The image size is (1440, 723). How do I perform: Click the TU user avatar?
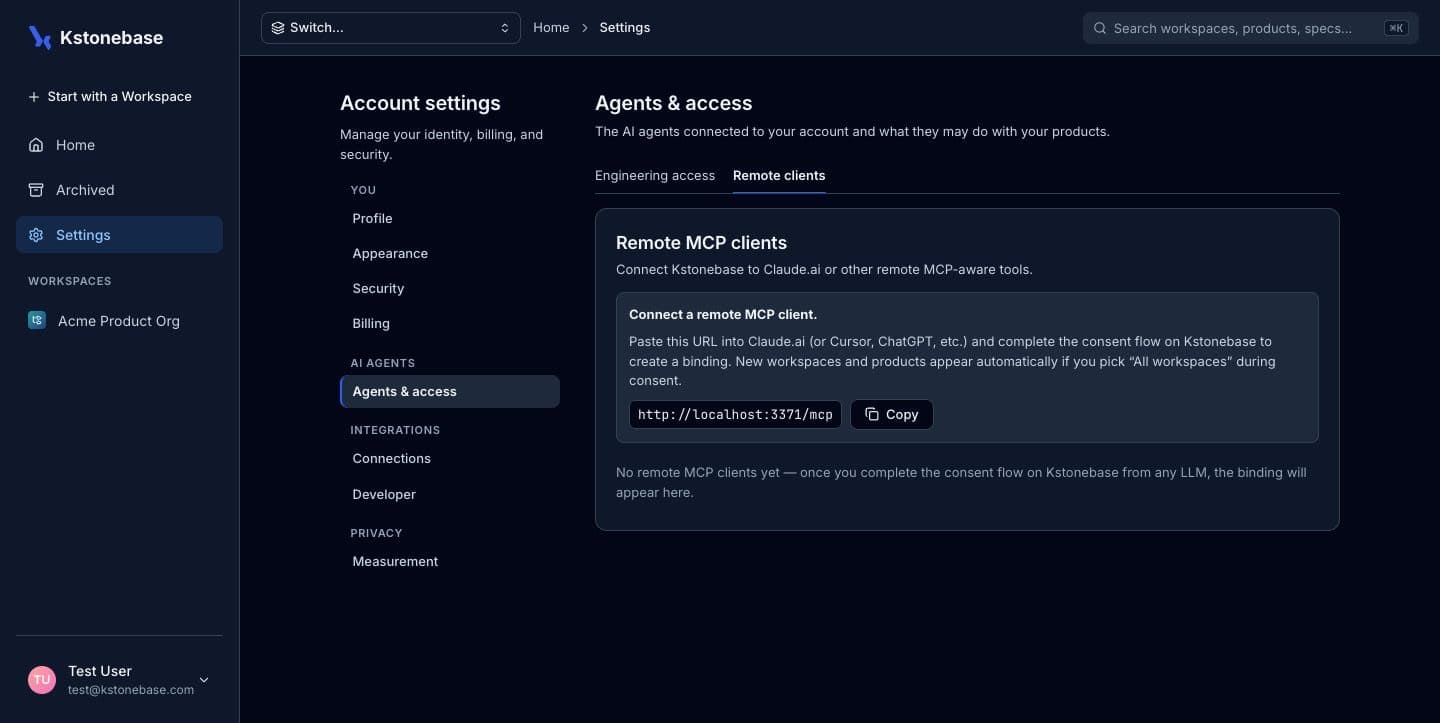tap(42, 680)
